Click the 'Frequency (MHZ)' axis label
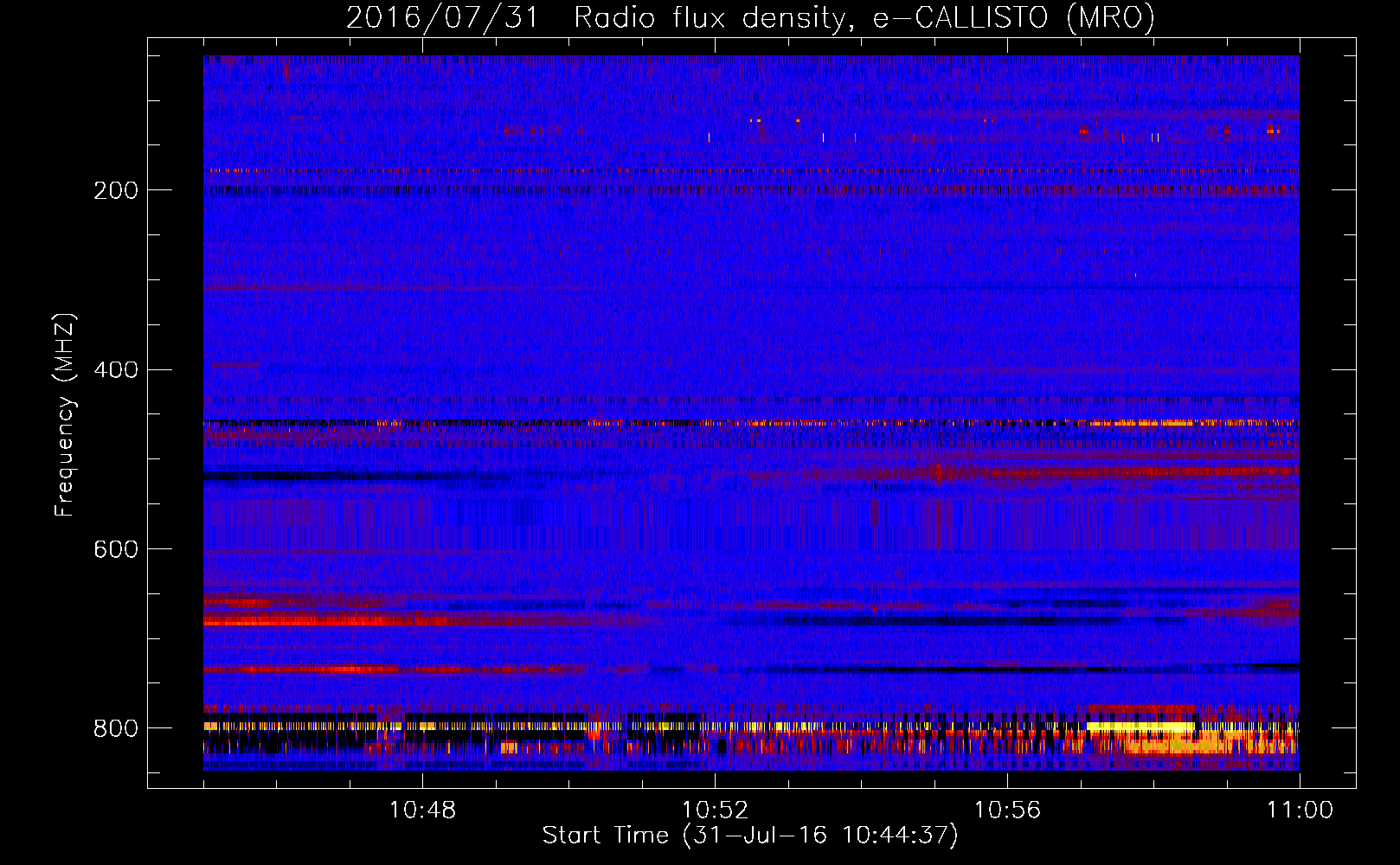 click(65, 414)
